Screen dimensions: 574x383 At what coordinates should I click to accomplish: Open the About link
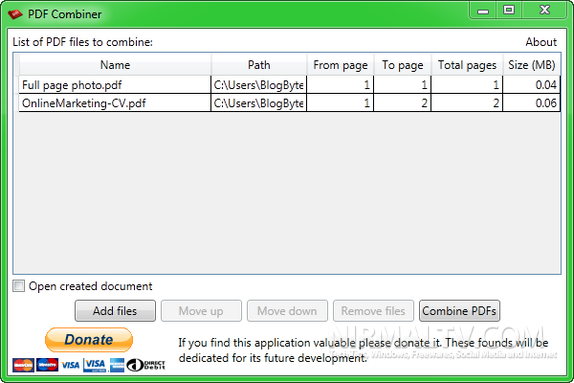click(541, 42)
